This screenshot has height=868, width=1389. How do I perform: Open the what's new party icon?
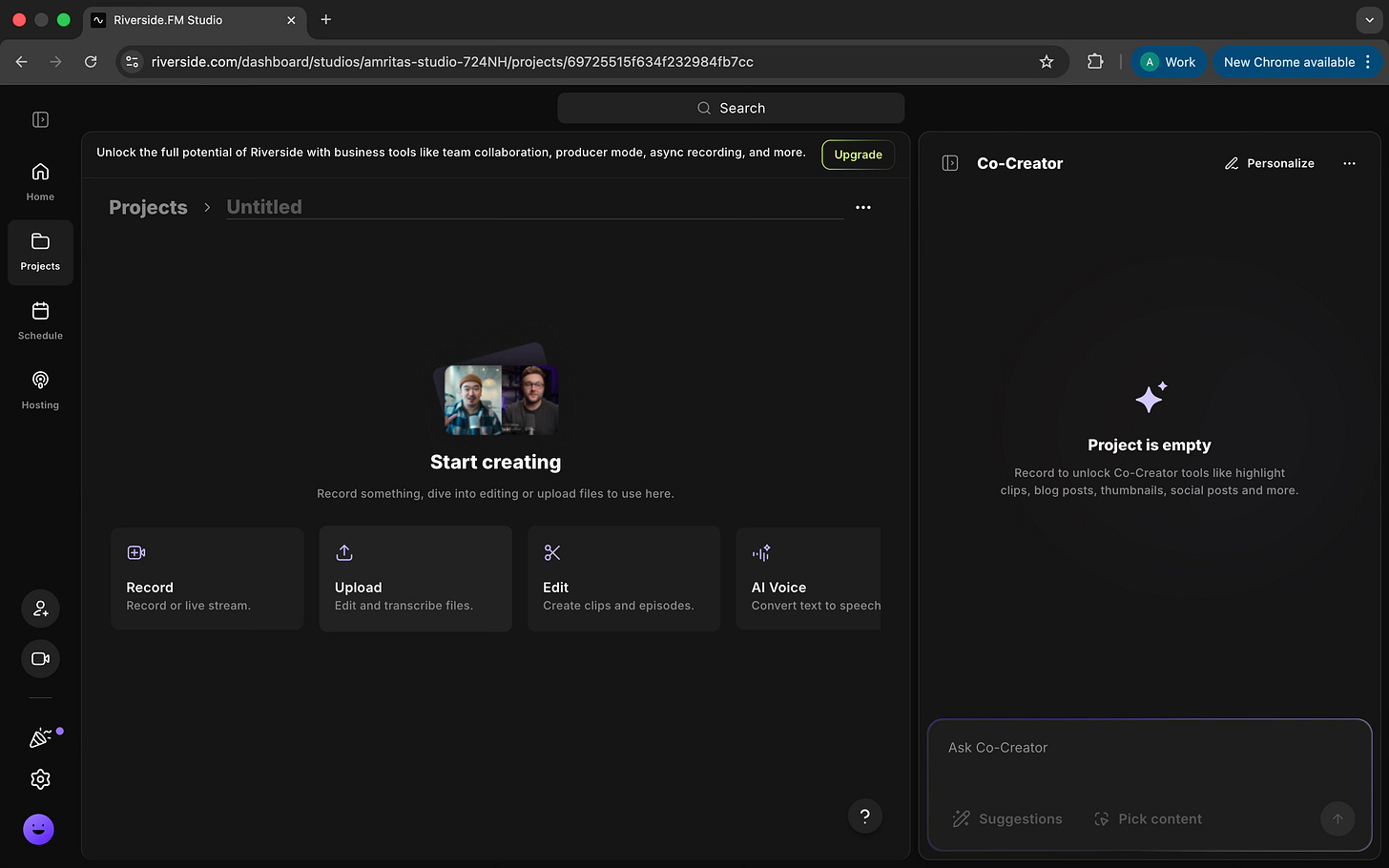40,737
